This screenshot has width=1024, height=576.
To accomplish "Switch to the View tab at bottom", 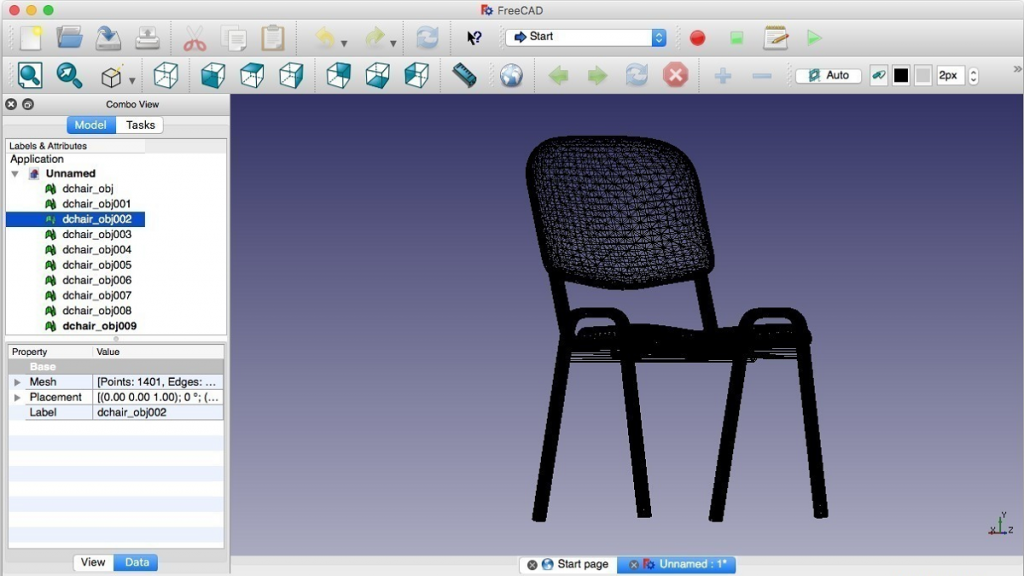I will pyautogui.click(x=92, y=562).
